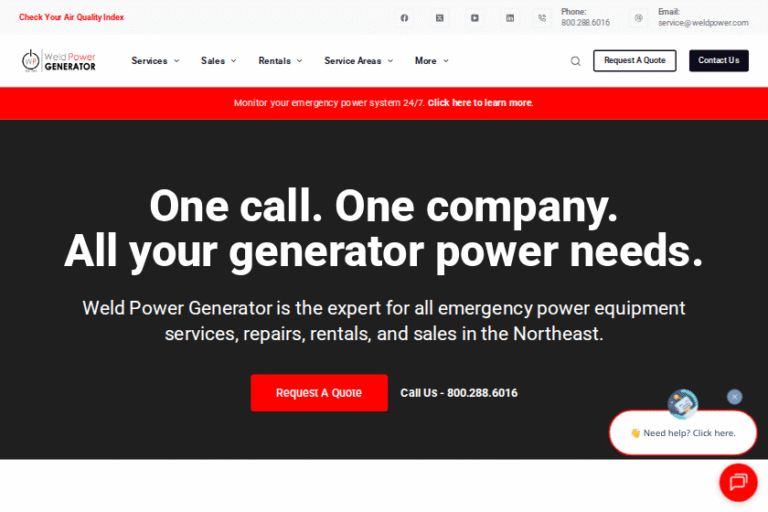This screenshot has width=768, height=512.
Task: Click the email @ icon in top bar
Action: [639, 18]
